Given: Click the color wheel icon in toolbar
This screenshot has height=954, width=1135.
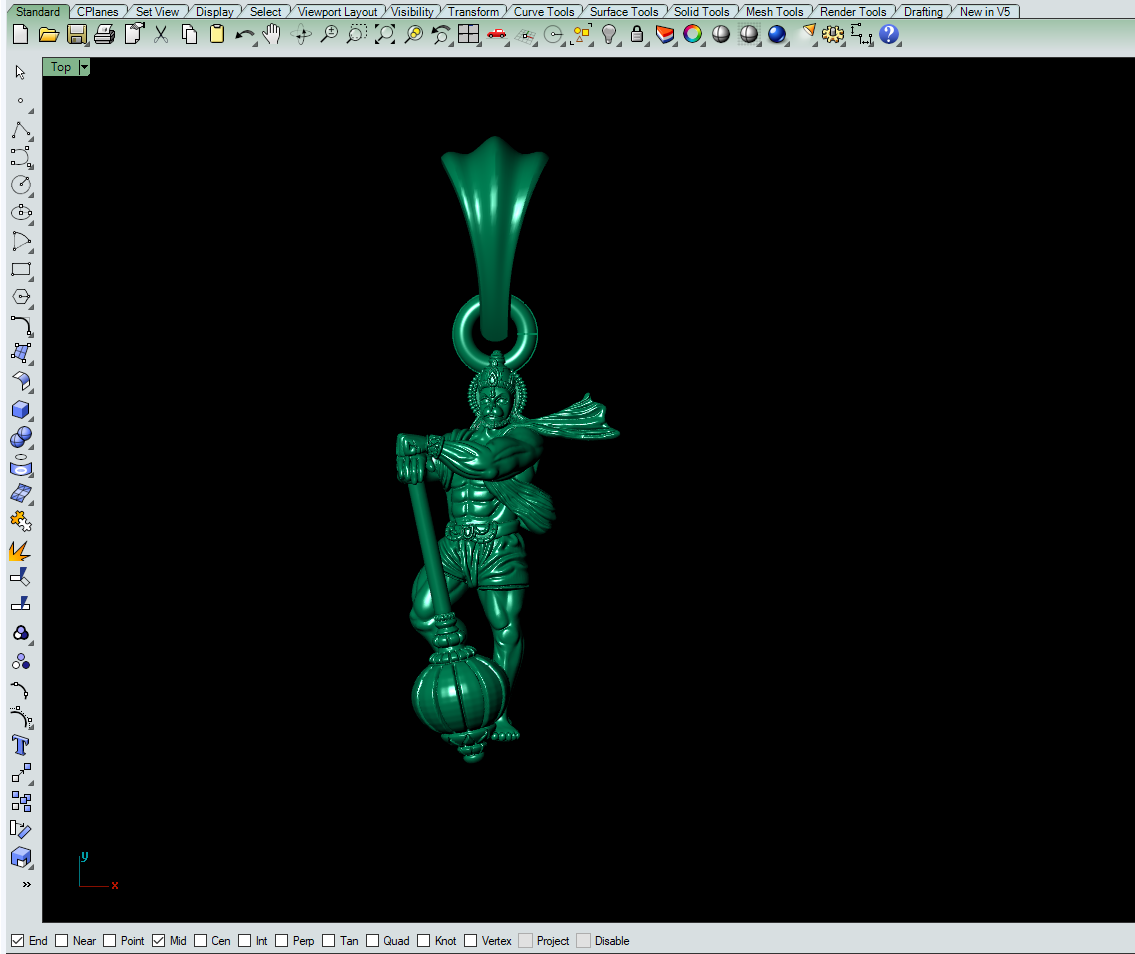Looking at the screenshot, I should coord(692,35).
